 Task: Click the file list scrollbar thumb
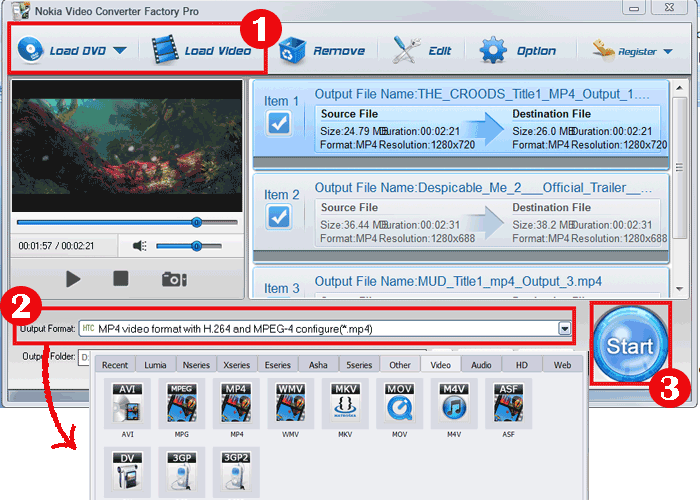(679, 167)
